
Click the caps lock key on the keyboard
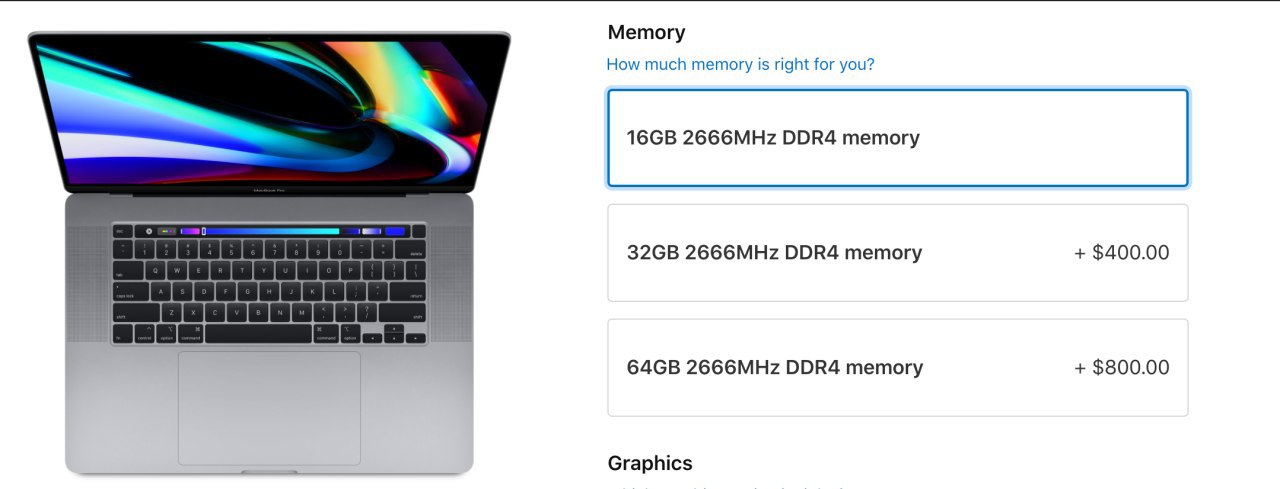point(131,291)
